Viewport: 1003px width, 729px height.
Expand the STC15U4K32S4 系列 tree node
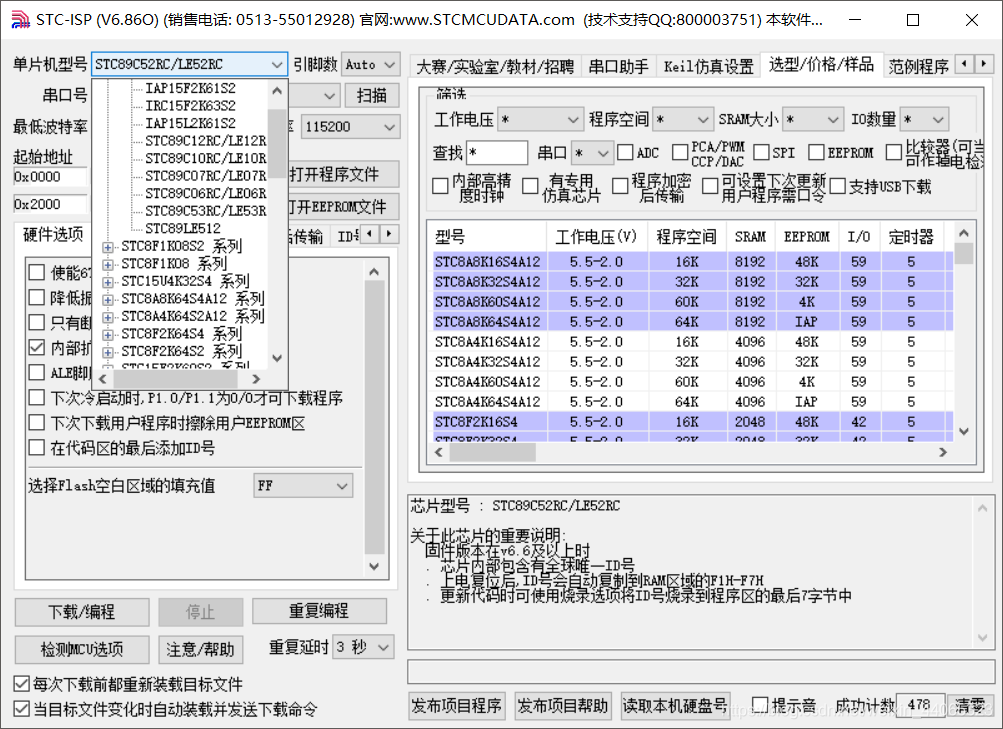(x=107, y=281)
